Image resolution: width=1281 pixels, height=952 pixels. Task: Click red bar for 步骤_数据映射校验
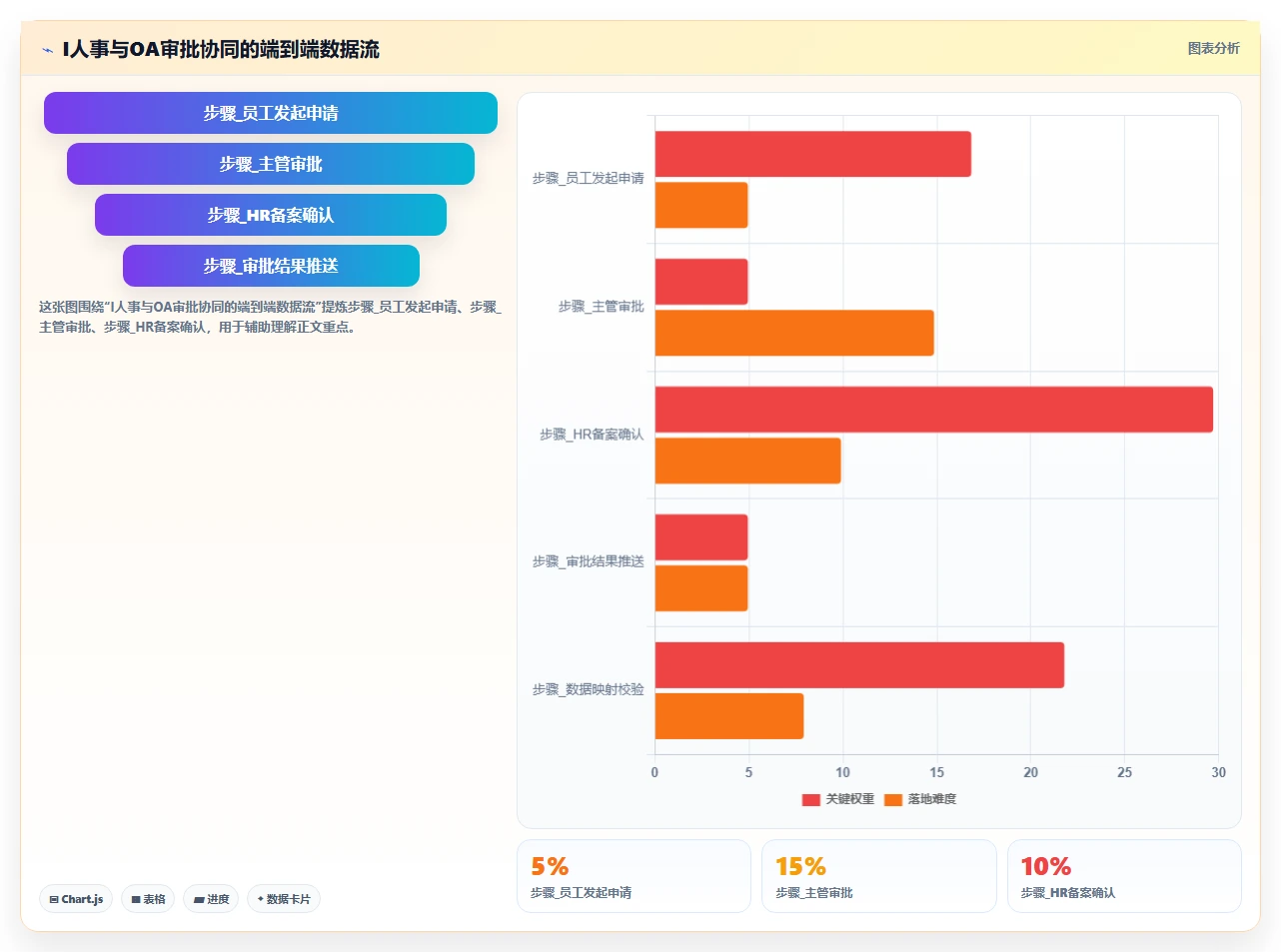click(859, 665)
